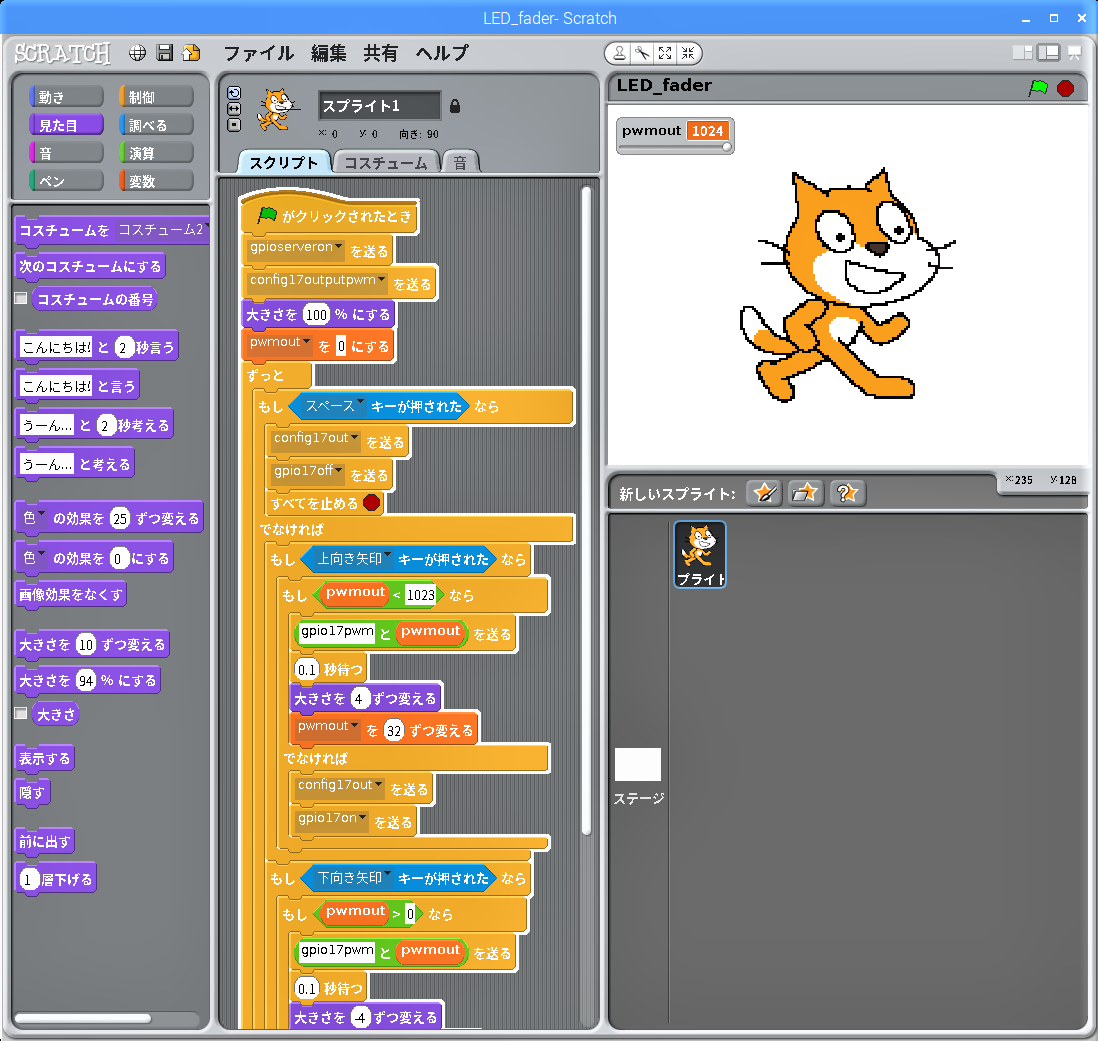Select the 演算 block category
1098x1041 pixels.
(156, 153)
